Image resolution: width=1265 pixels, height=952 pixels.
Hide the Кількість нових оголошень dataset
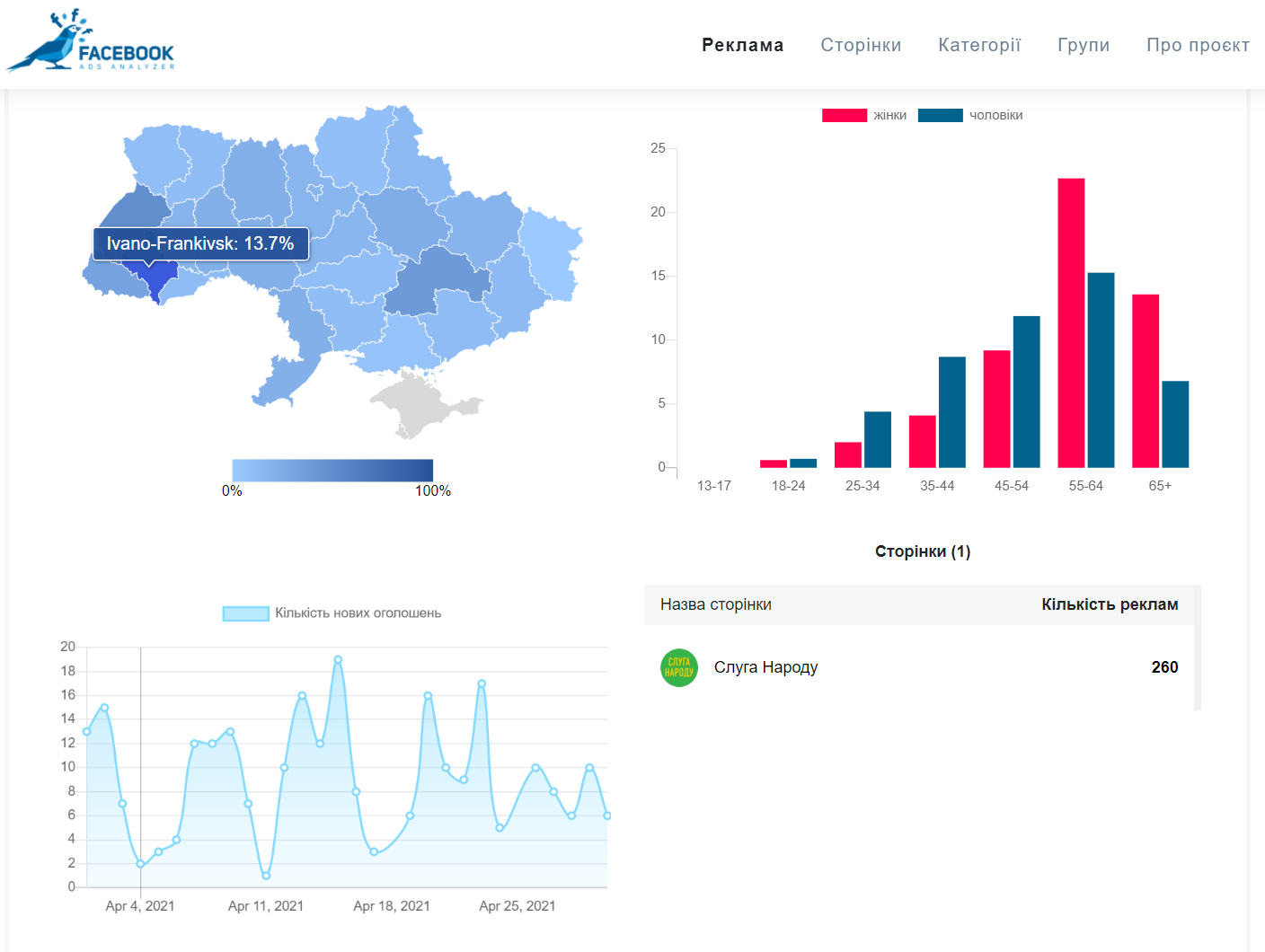pyautogui.click(x=332, y=613)
